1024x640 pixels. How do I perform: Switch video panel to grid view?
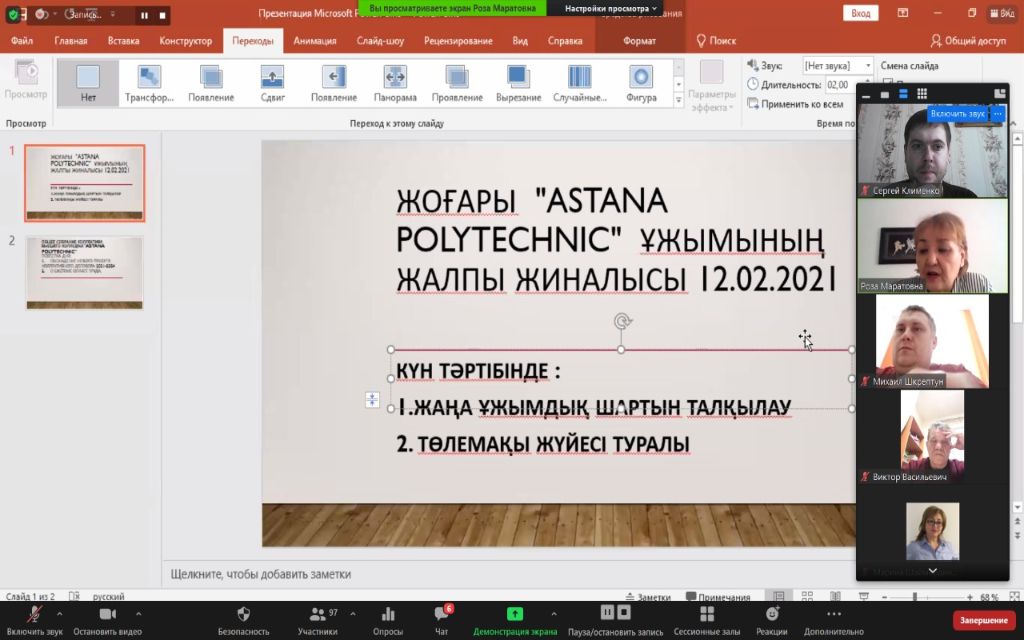[921, 94]
